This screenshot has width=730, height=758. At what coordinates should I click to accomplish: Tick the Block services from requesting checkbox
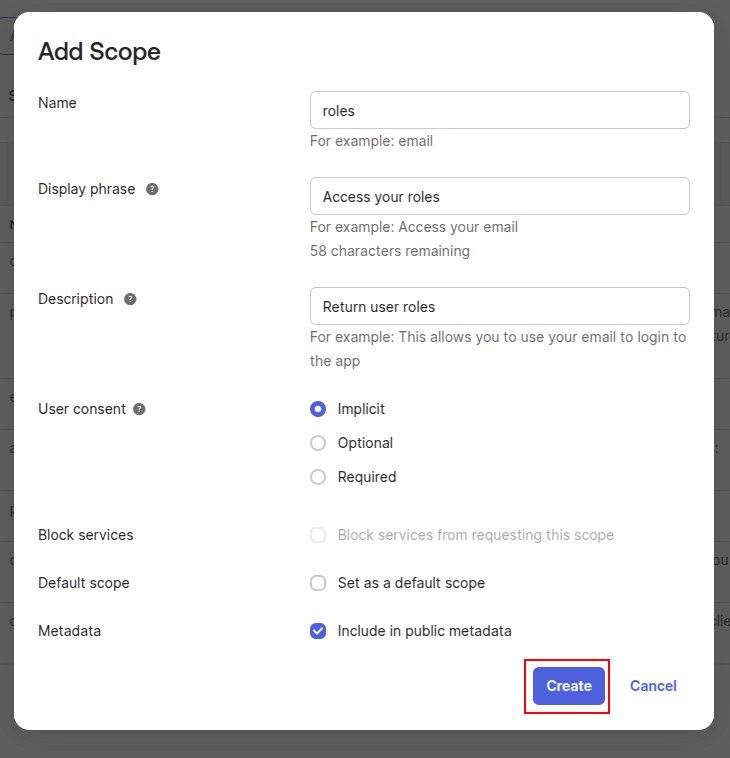pos(318,535)
